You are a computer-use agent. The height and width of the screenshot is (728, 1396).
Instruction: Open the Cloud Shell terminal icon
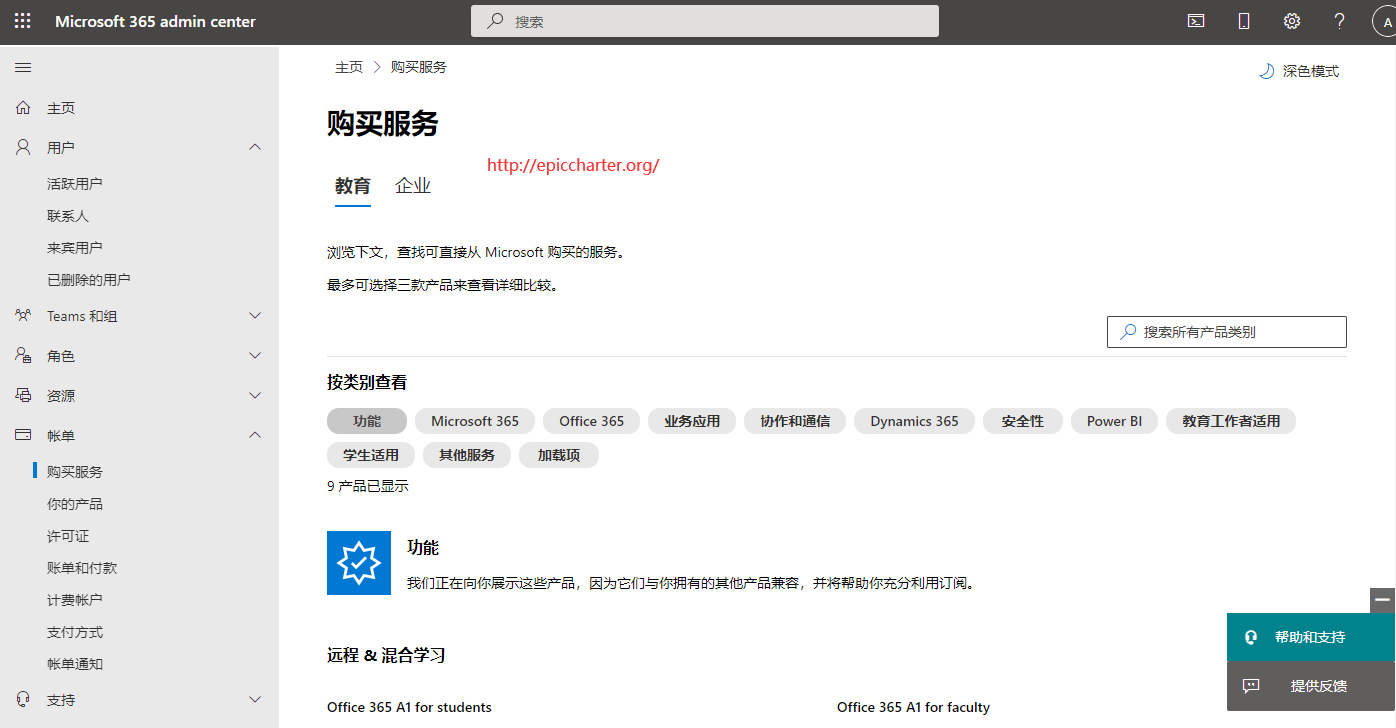click(1196, 21)
